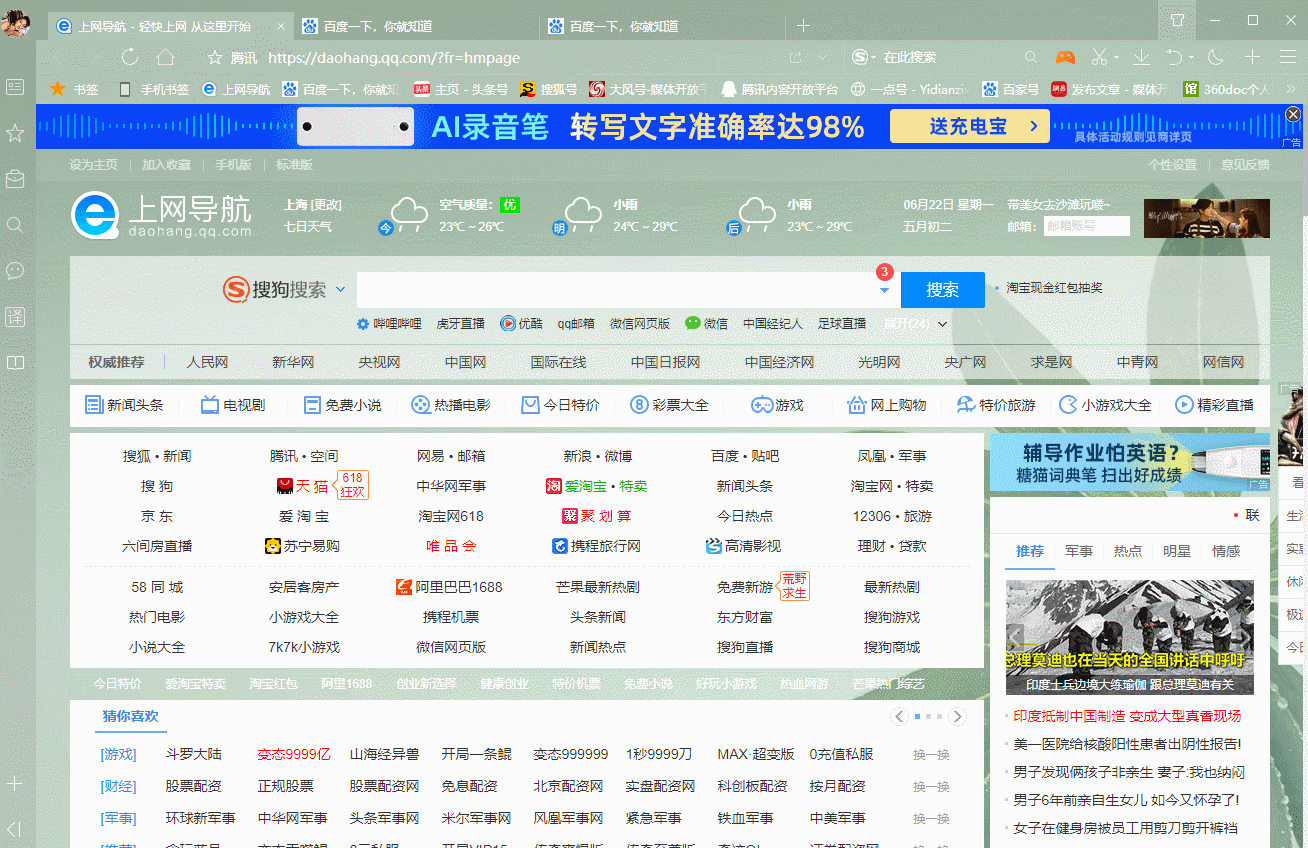The height and width of the screenshot is (848, 1308).
Task: Open the 搜狗搜索 engine selector dropdown
Action: [x=342, y=290]
